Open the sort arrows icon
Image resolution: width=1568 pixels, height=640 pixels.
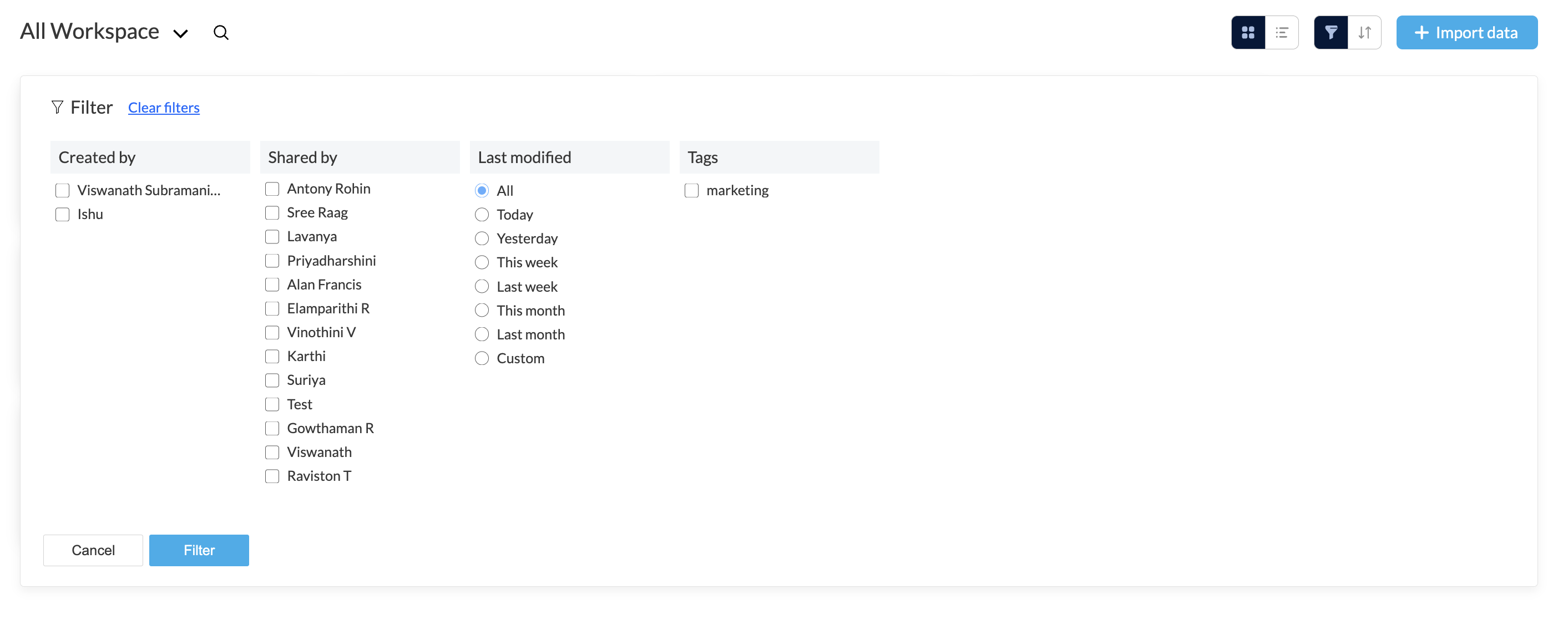click(x=1364, y=32)
